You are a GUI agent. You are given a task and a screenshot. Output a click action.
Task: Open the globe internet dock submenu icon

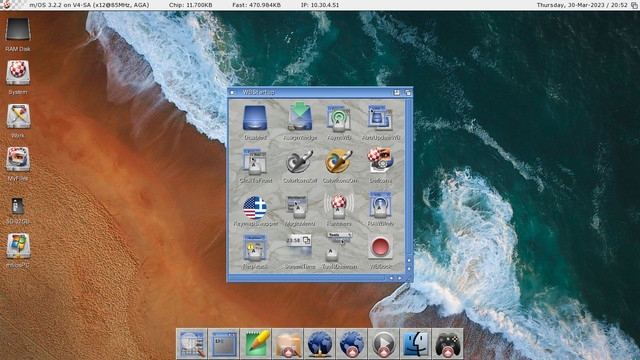point(352,344)
